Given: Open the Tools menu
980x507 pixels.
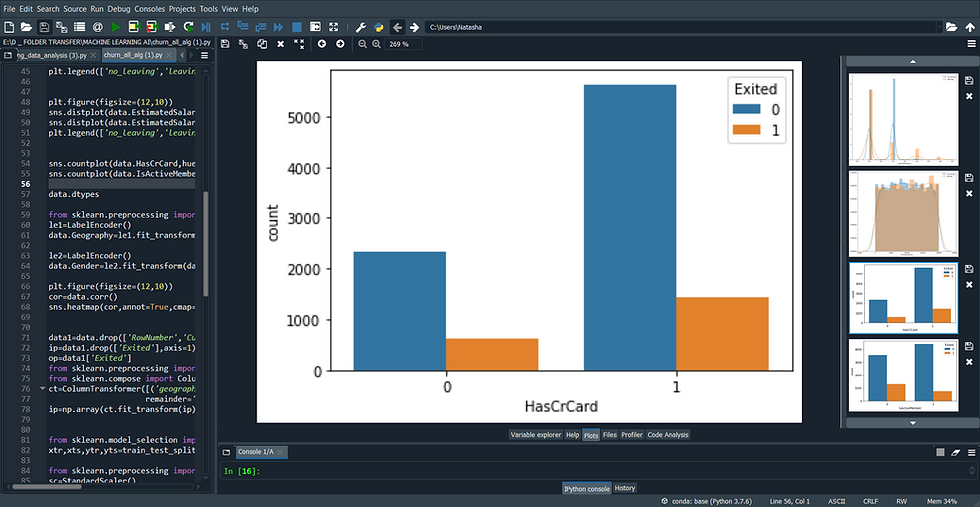Looking at the screenshot, I should [209, 9].
